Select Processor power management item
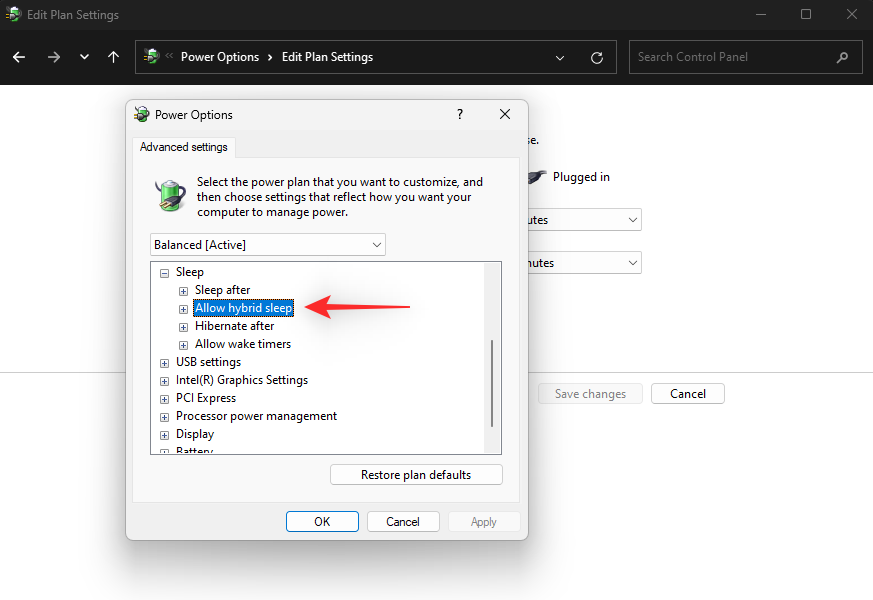This screenshot has width=873, height=600. click(x=256, y=416)
